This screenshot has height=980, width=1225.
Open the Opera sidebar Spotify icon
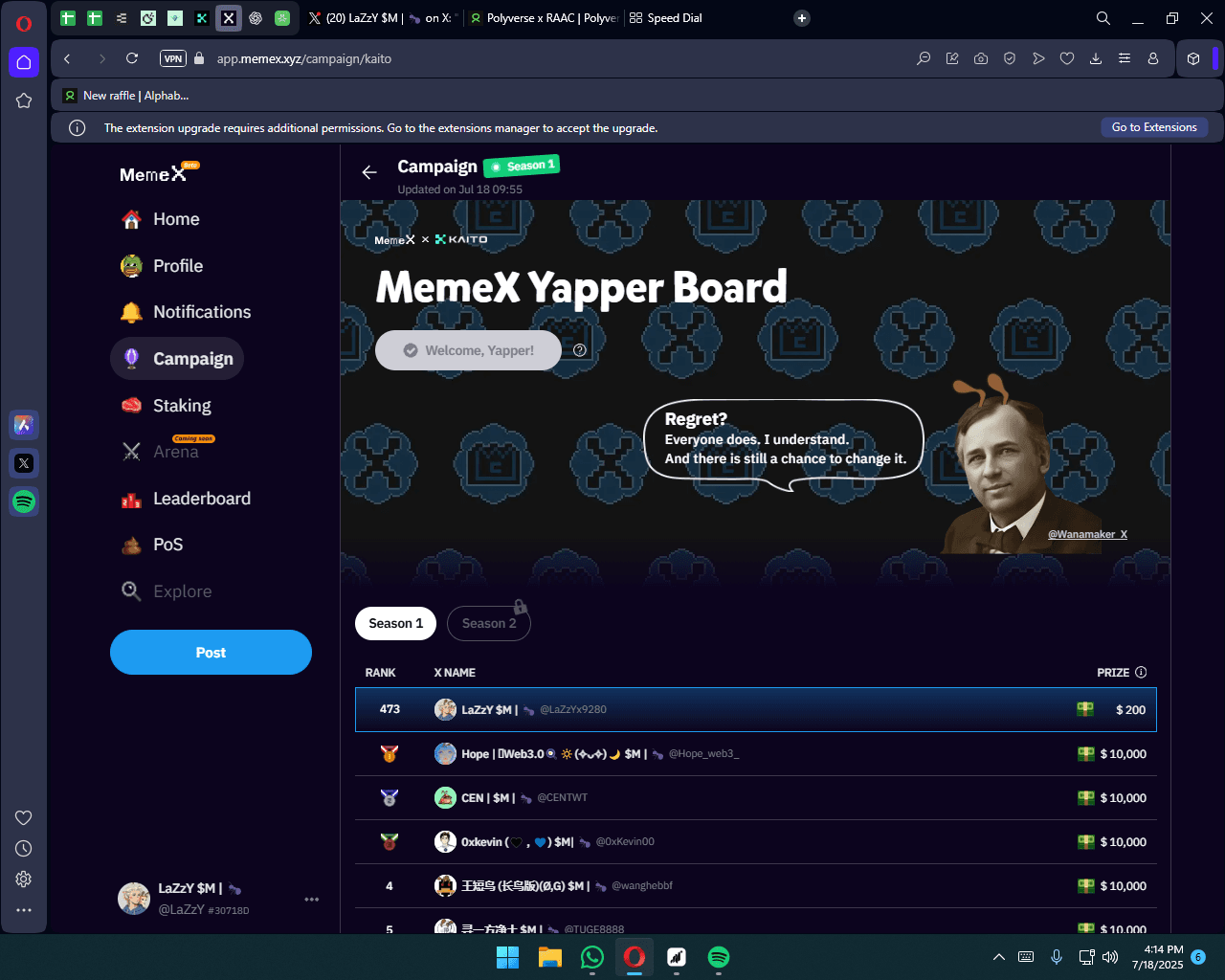click(24, 501)
